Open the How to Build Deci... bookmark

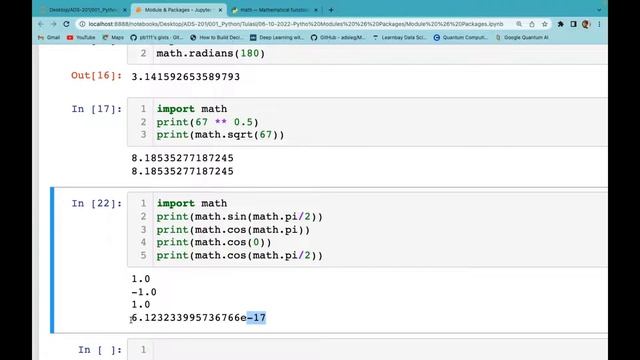pyautogui.click(x=217, y=37)
